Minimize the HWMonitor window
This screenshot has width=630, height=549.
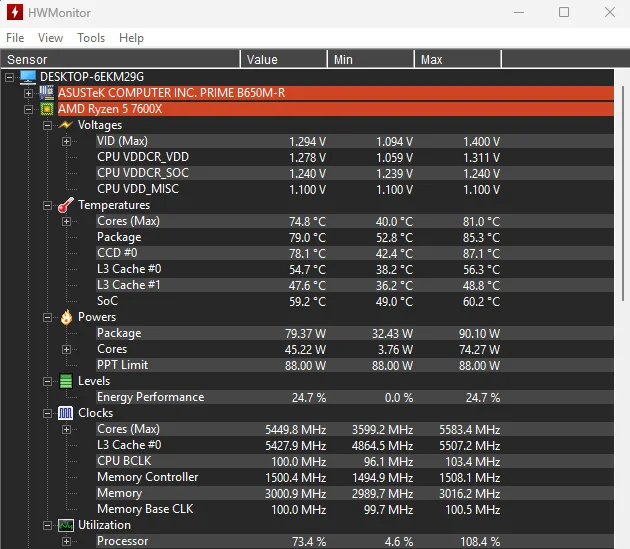pyautogui.click(x=519, y=12)
